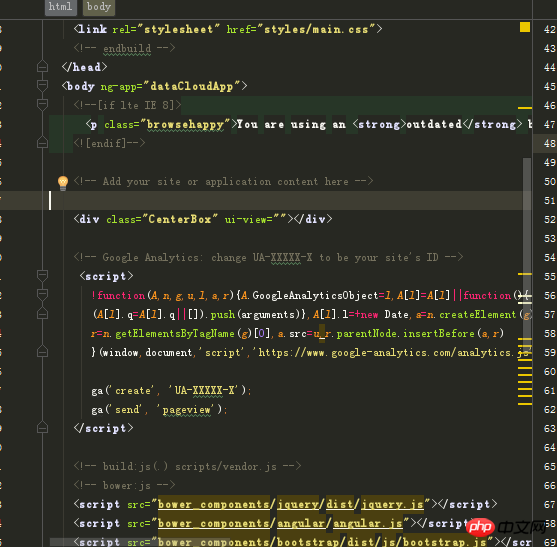Click the yellow inspection status indicator

[x=525, y=27]
